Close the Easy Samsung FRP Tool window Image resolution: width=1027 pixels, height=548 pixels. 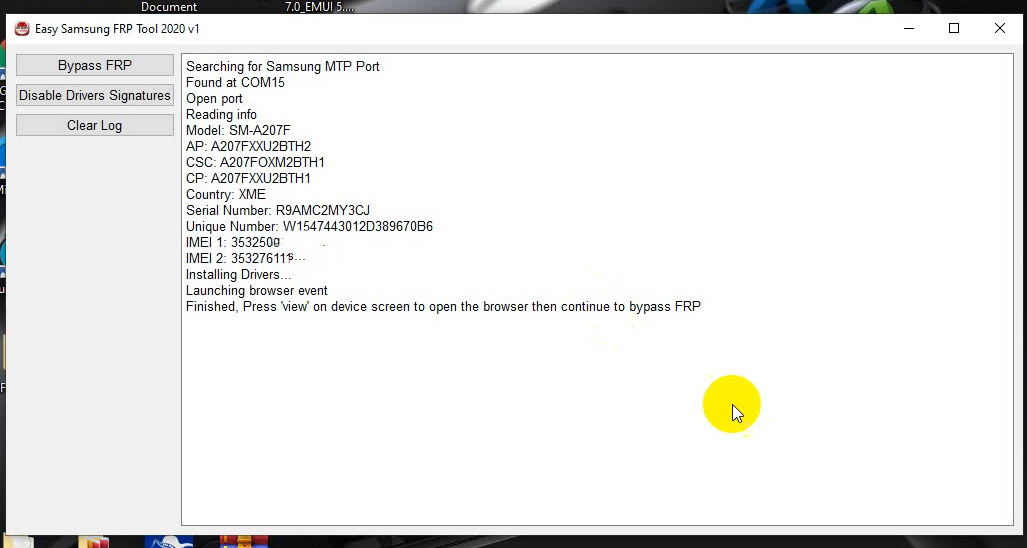tap(999, 29)
